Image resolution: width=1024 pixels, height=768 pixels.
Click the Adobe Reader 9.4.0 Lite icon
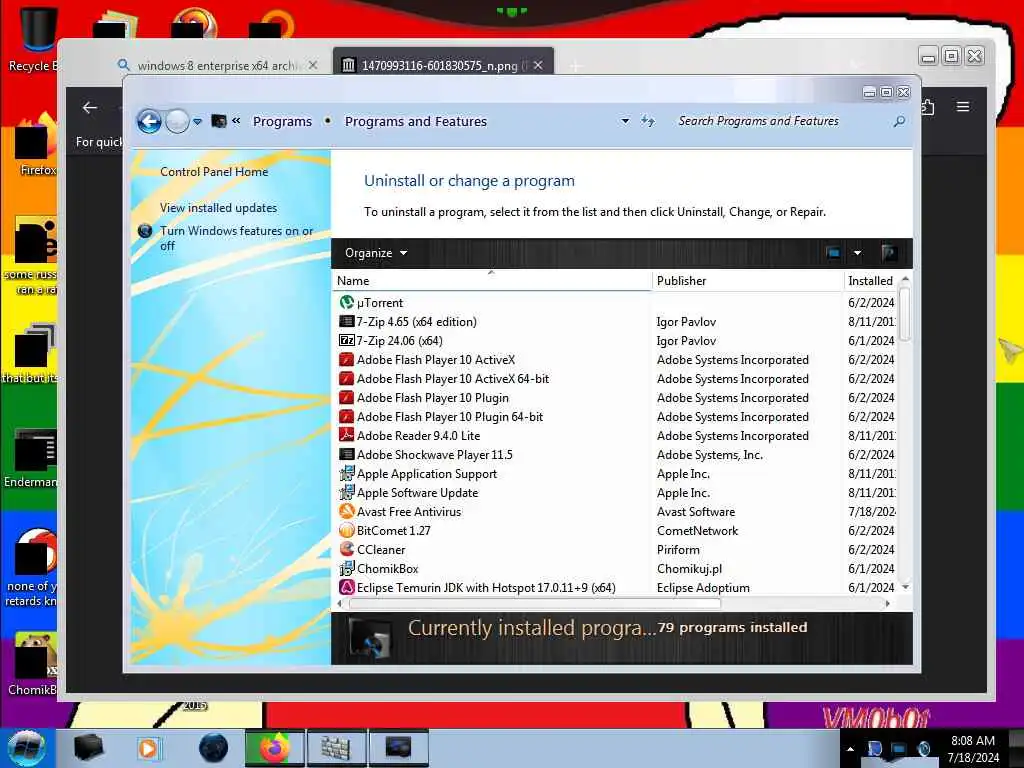pos(347,435)
